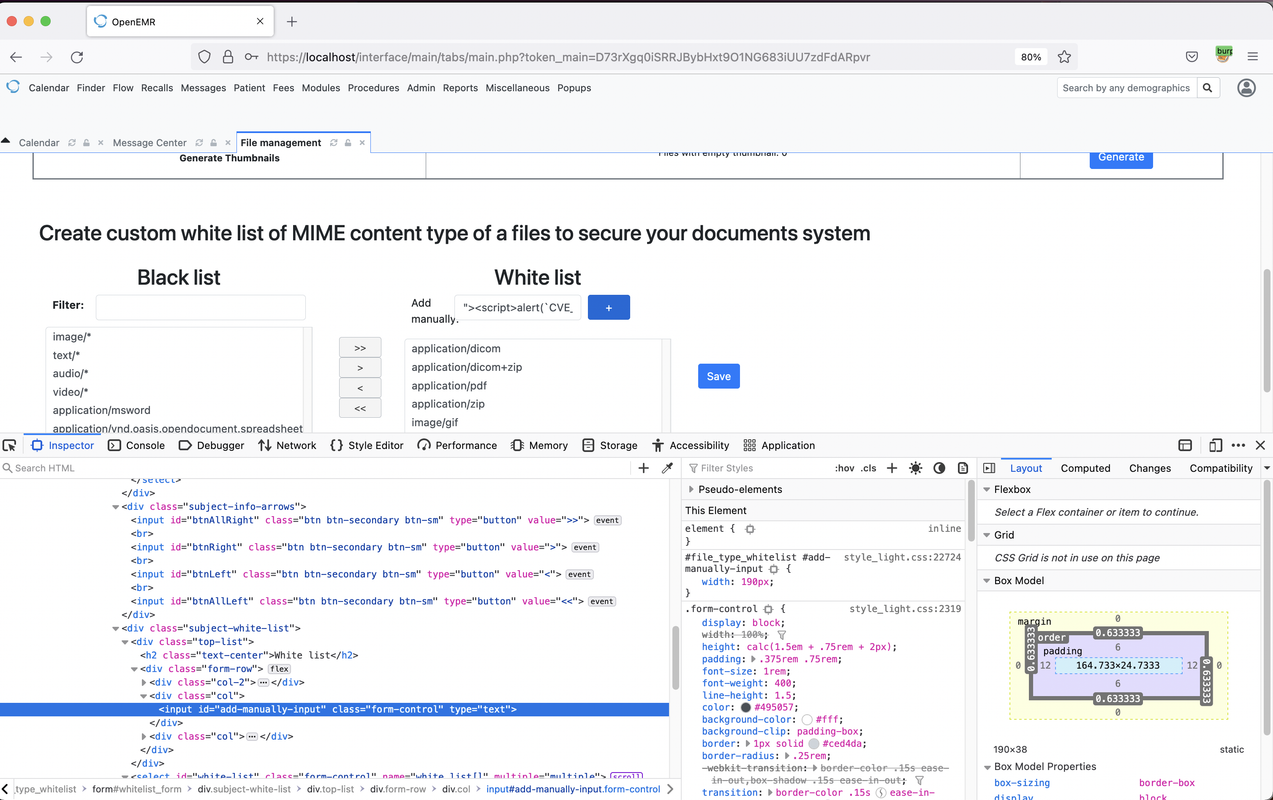Click the shield tracking protection icon
This screenshot has height=800, width=1273.
[x=204, y=57]
